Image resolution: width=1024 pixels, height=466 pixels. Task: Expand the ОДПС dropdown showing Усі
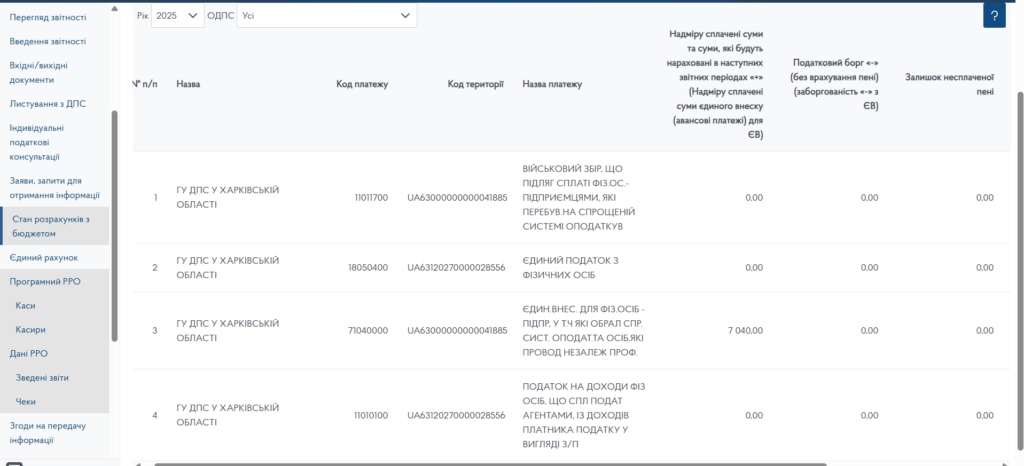tap(327, 16)
